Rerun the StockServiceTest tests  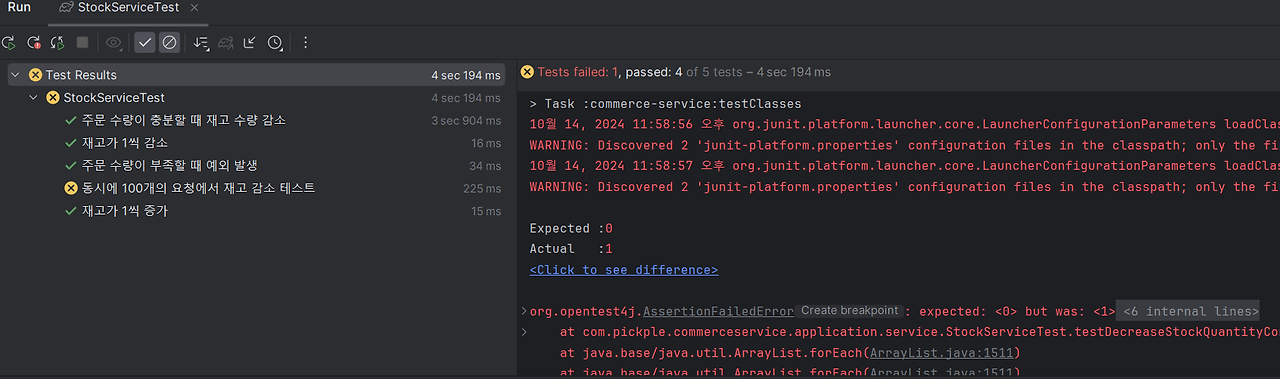(9, 43)
